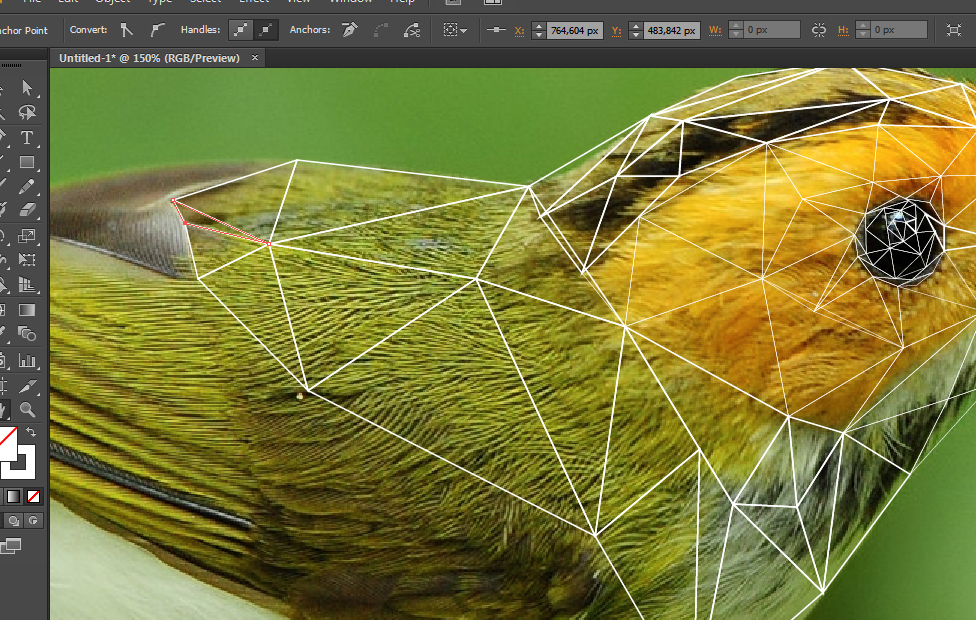Set color mode to None
The width and height of the screenshot is (976, 620).
coord(34,496)
